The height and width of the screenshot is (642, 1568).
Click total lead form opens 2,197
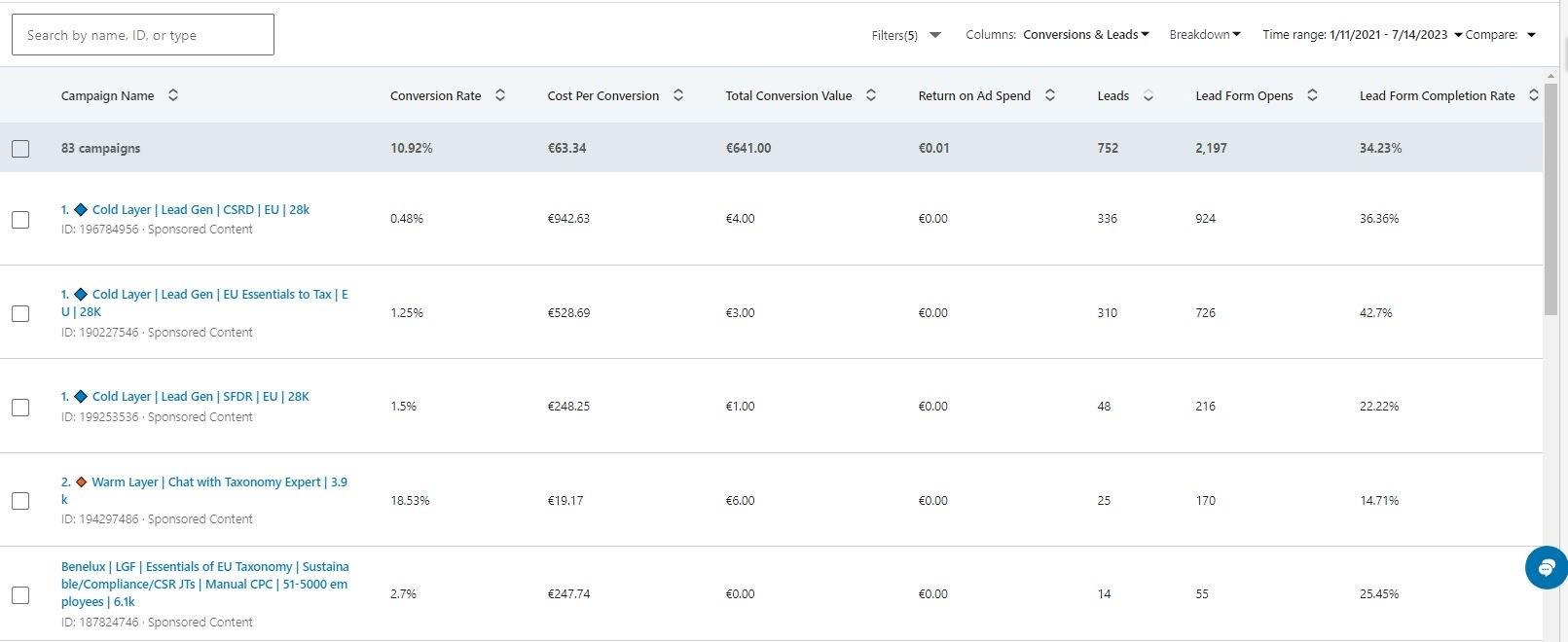coord(1211,148)
